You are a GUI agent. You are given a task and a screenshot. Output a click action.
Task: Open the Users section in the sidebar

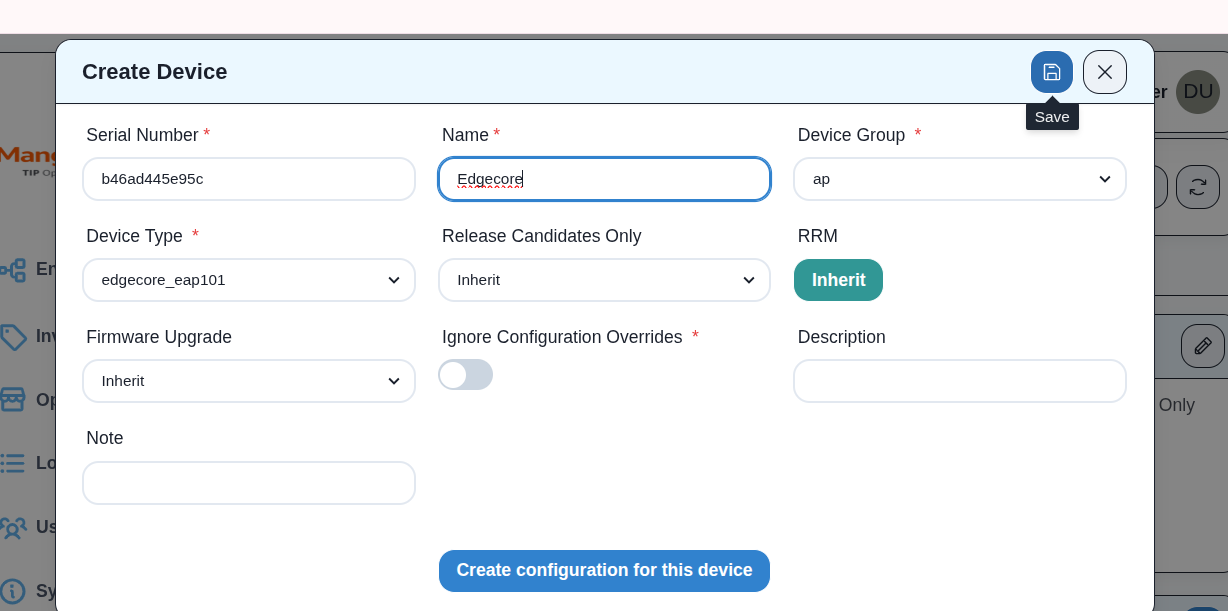14,527
